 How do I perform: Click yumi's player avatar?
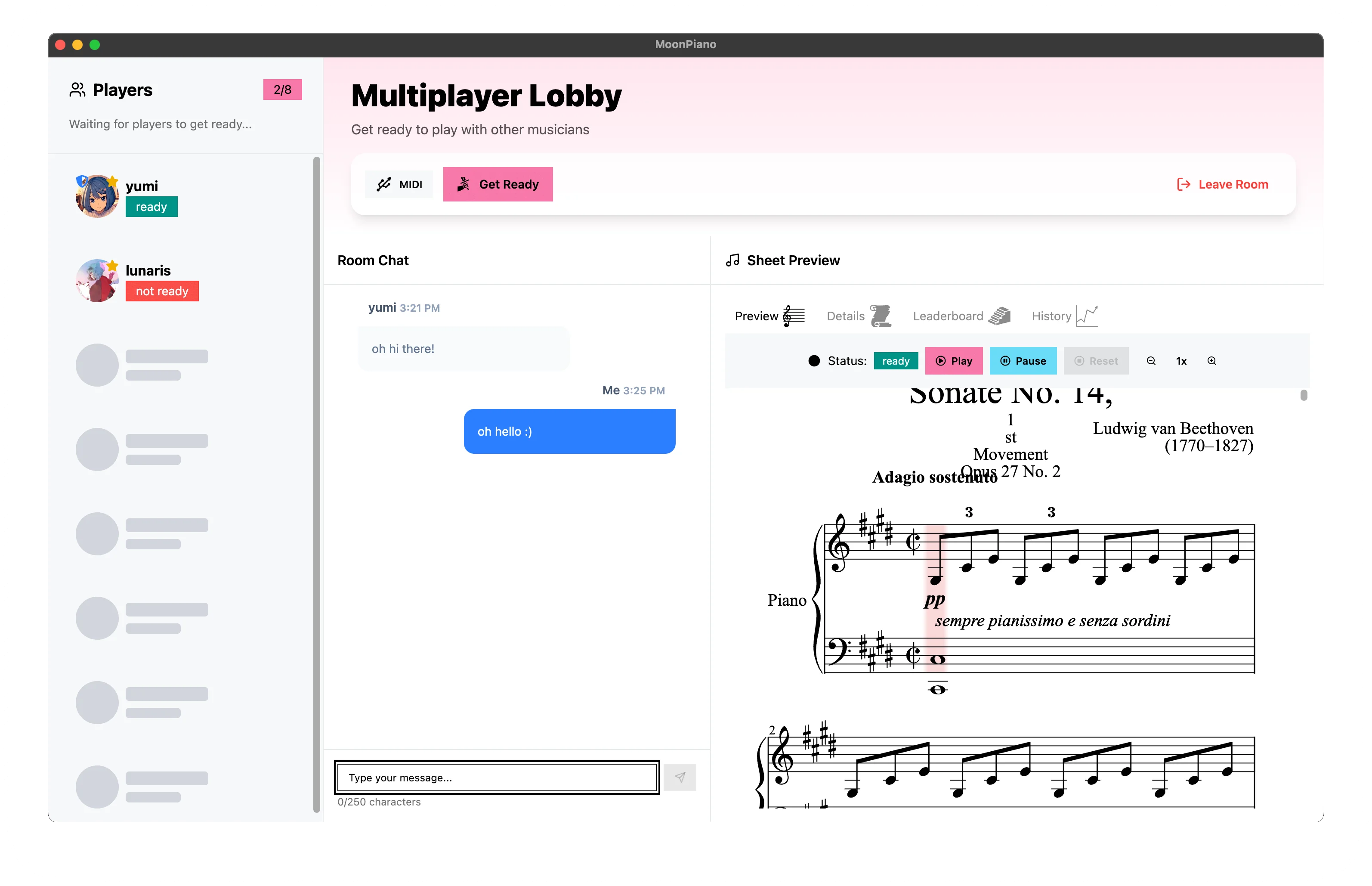coord(97,196)
